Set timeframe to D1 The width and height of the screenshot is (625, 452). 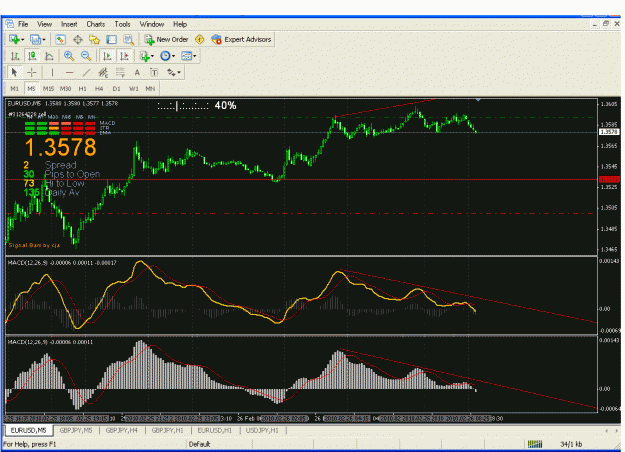[116, 88]
